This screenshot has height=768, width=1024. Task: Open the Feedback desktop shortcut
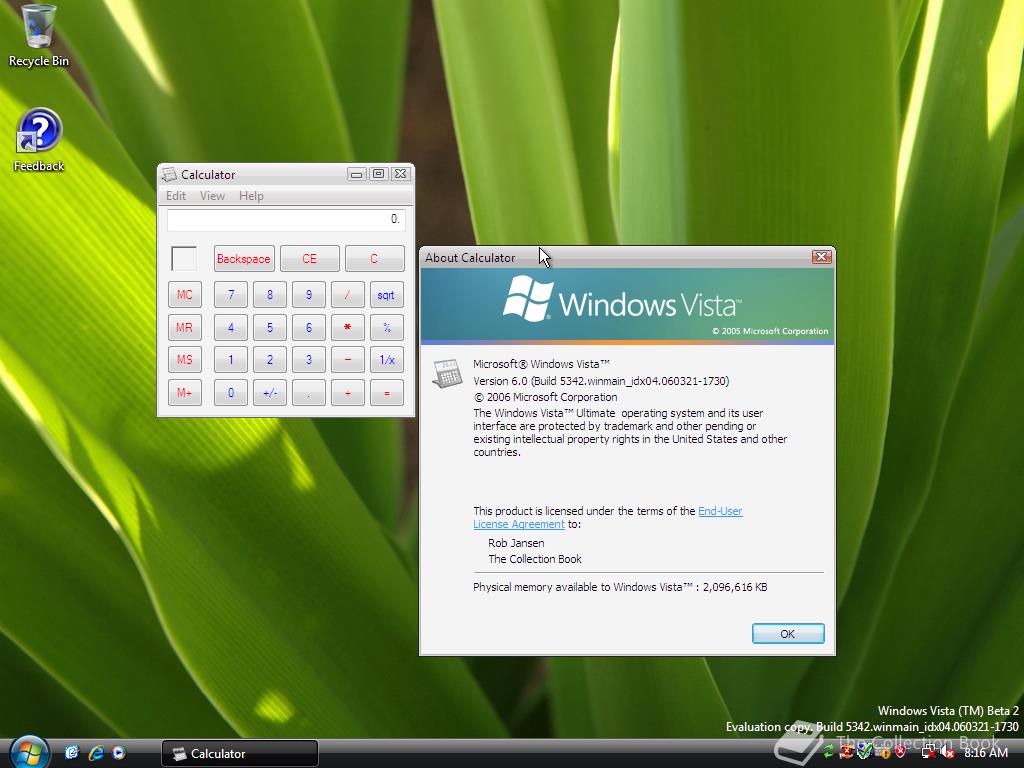38,140
